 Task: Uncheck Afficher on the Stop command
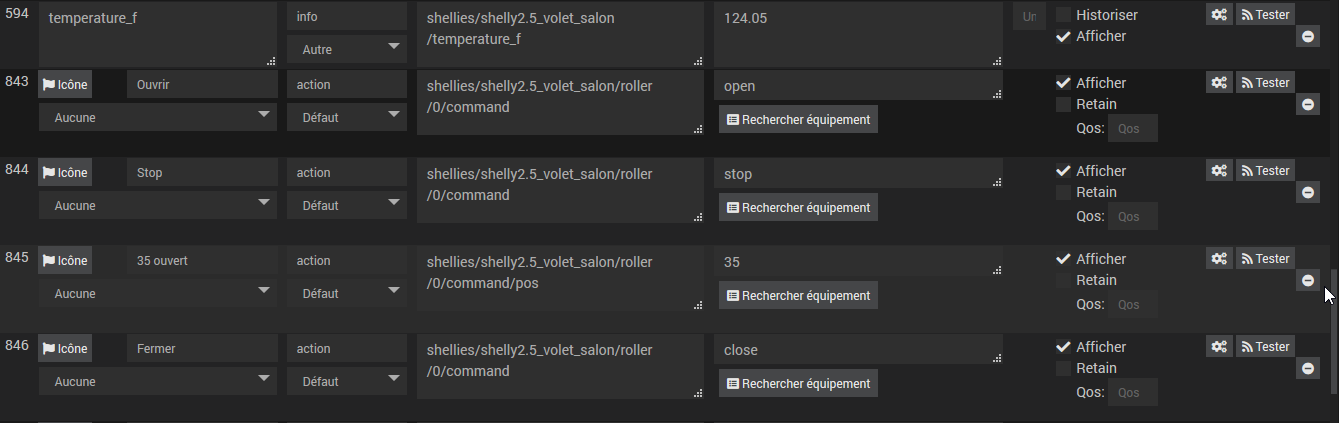coord(1064,171)
